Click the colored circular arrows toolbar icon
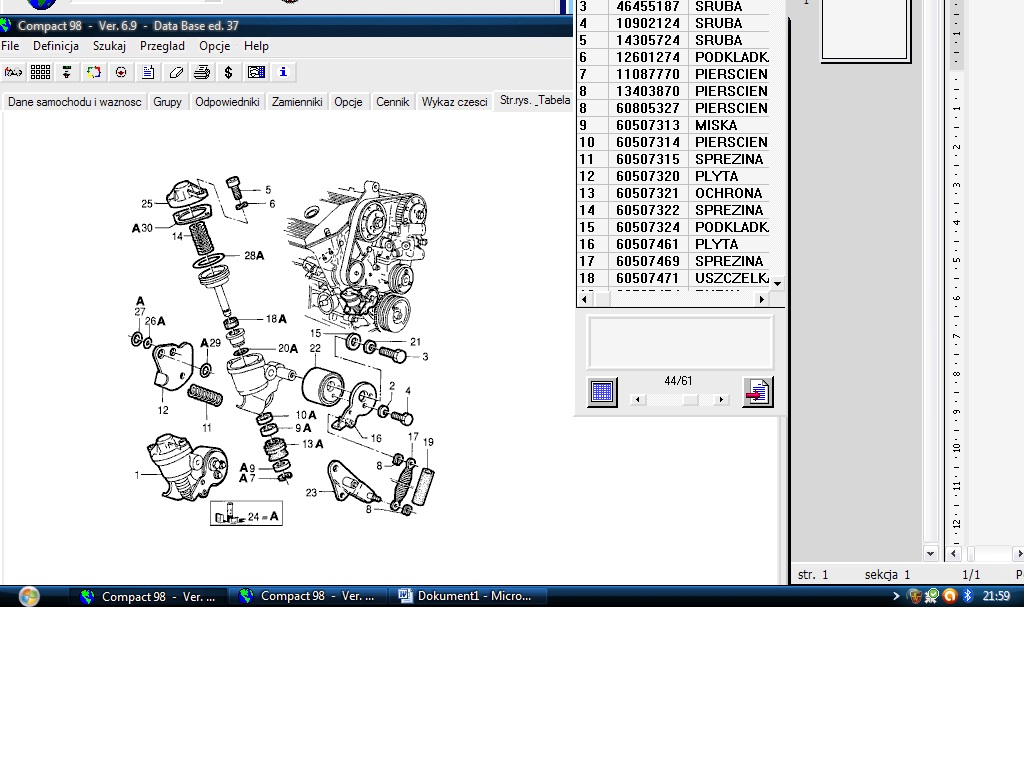Screen dimensions: 1024x768 click(x=94, y=72)
